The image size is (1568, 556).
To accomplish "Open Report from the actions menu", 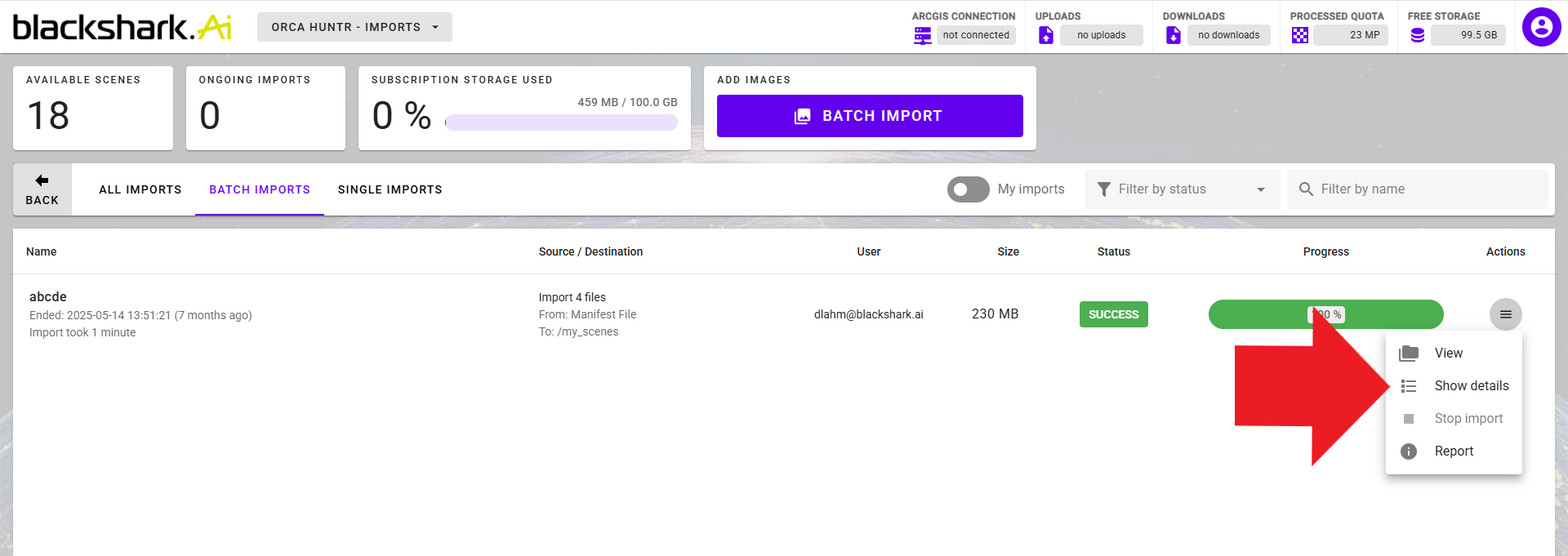I will coord(1454,451).
